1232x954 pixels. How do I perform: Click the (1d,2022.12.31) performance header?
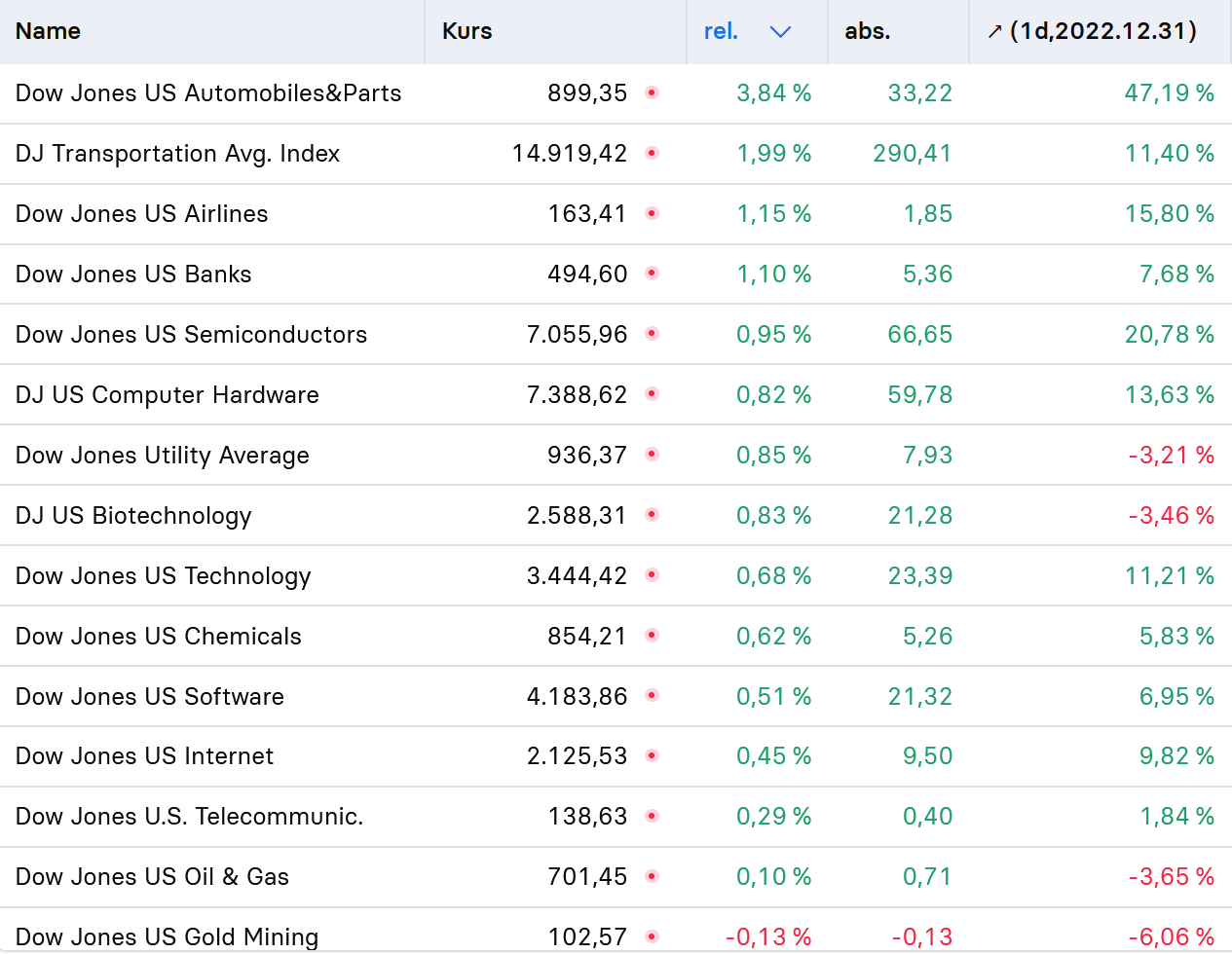tap(1103, 31)
